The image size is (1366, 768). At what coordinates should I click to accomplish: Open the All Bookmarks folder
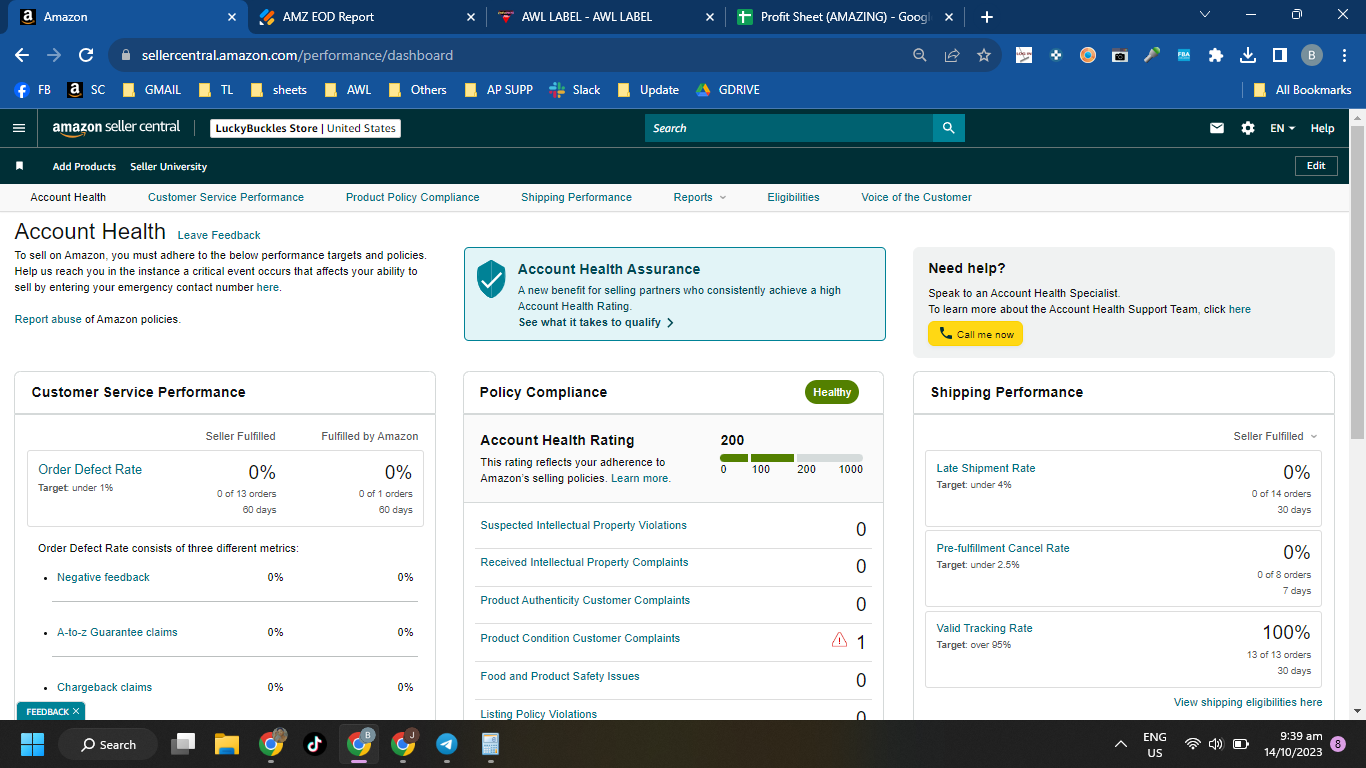tap(1303, 90)
